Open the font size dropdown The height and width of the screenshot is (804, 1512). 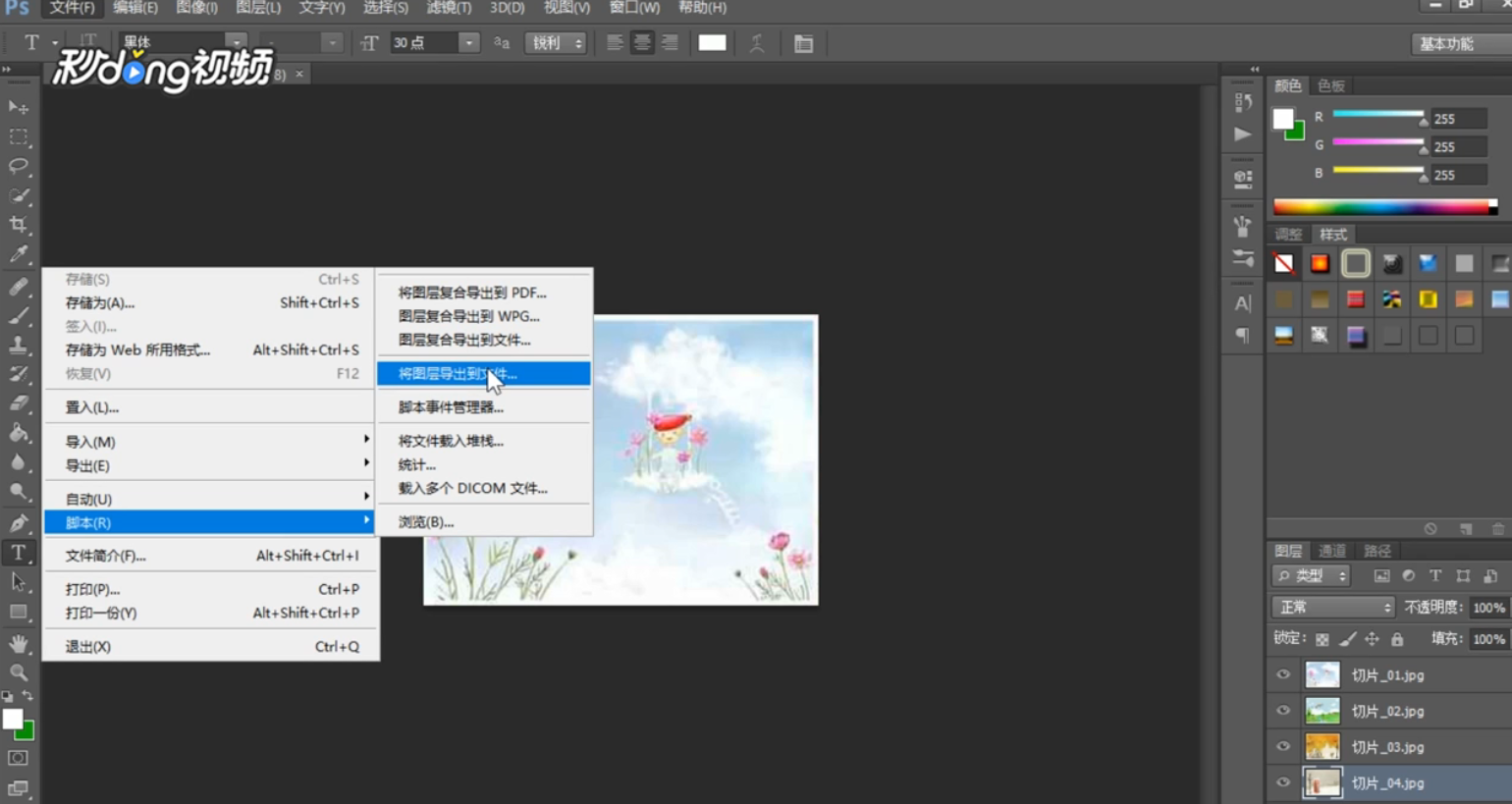click(469, 43)
